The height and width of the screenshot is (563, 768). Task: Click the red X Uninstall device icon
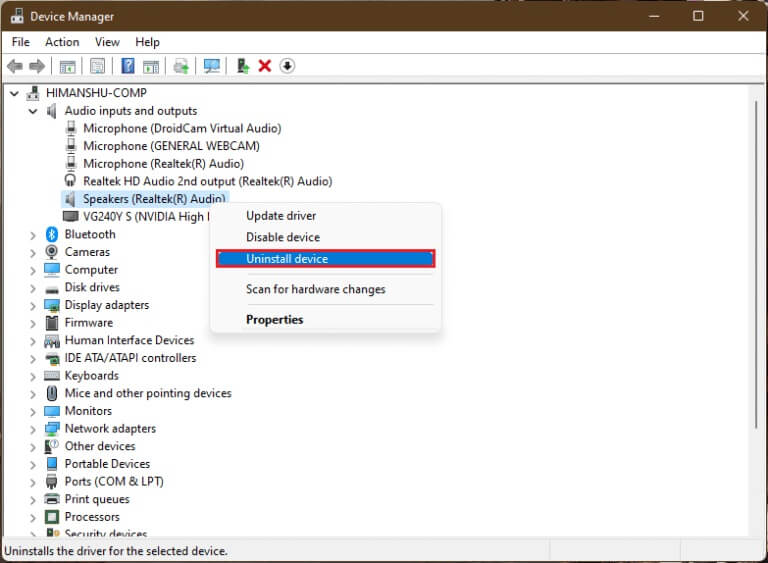pyautogui.click(x=264, y=66)
